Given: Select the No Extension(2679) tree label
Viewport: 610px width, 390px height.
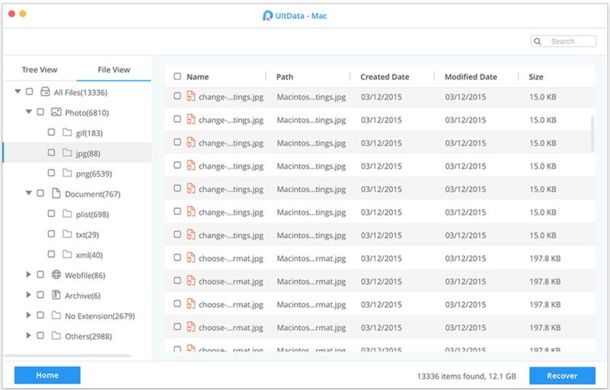Looking at the screenshot, I should 100,316.
